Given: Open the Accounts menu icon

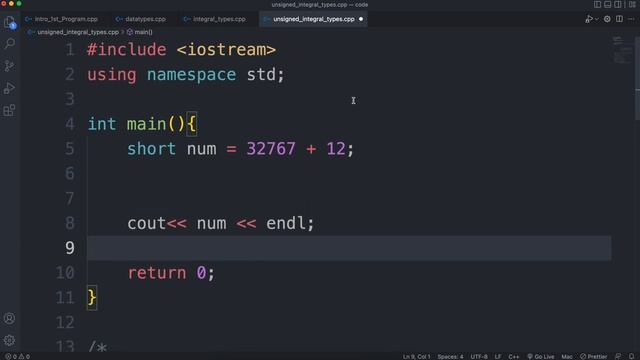Looking at the screenshot, I should click(9, 318).
